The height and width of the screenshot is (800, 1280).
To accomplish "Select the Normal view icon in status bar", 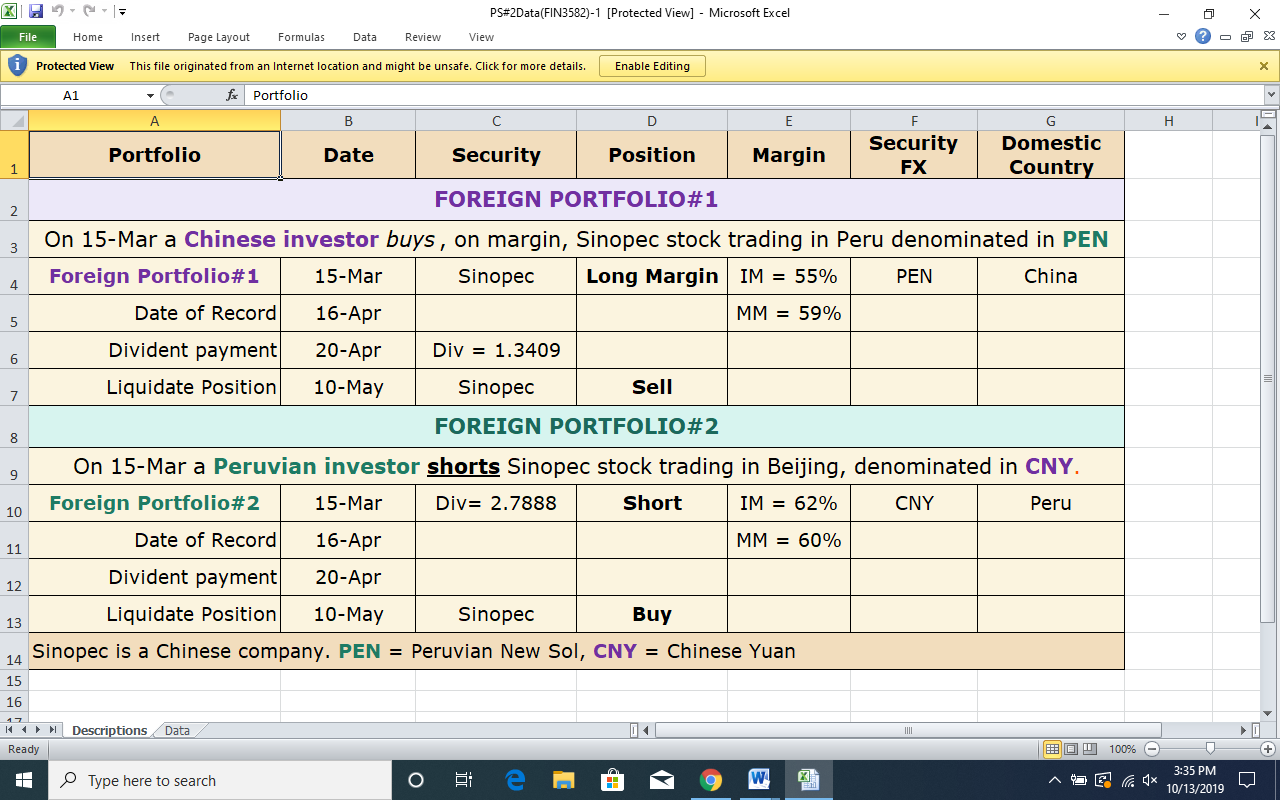I will 1052,748.
